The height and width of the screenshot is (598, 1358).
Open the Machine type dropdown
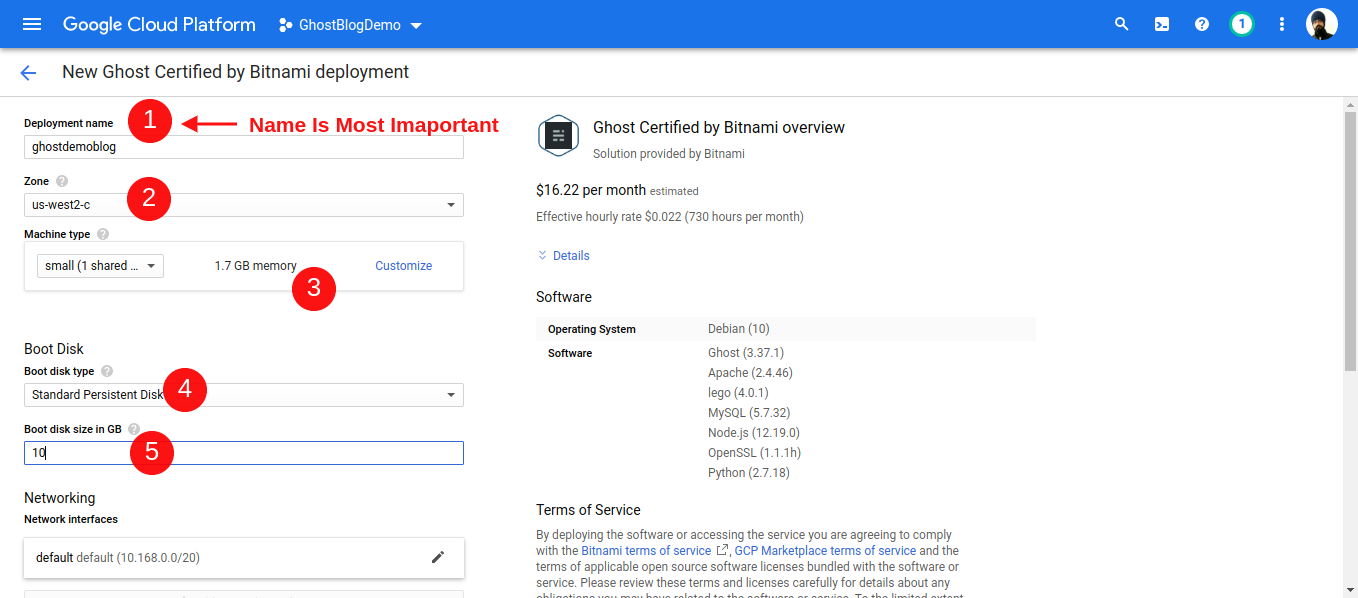tap(99, 265)
